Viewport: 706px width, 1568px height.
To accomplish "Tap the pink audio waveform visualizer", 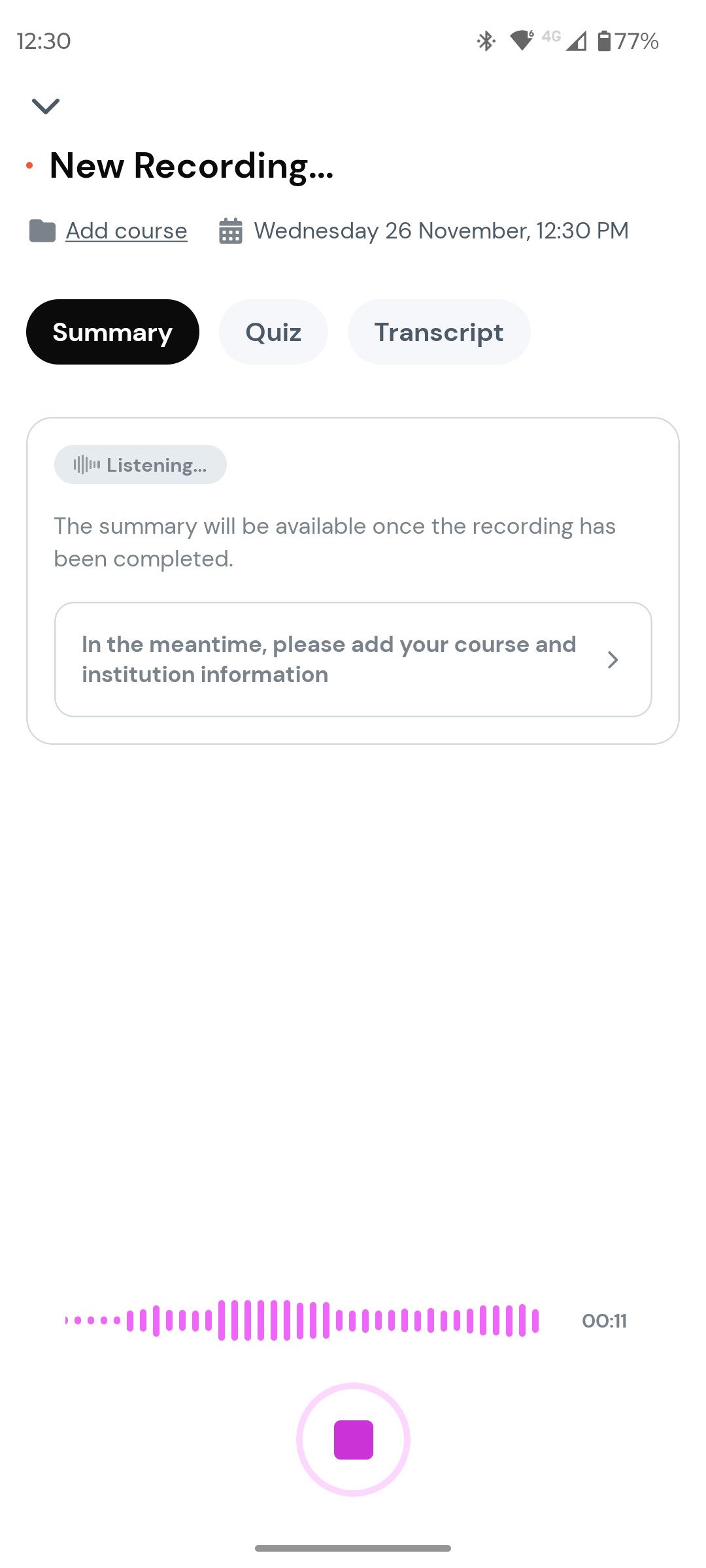I will (x=302, y=1320).
